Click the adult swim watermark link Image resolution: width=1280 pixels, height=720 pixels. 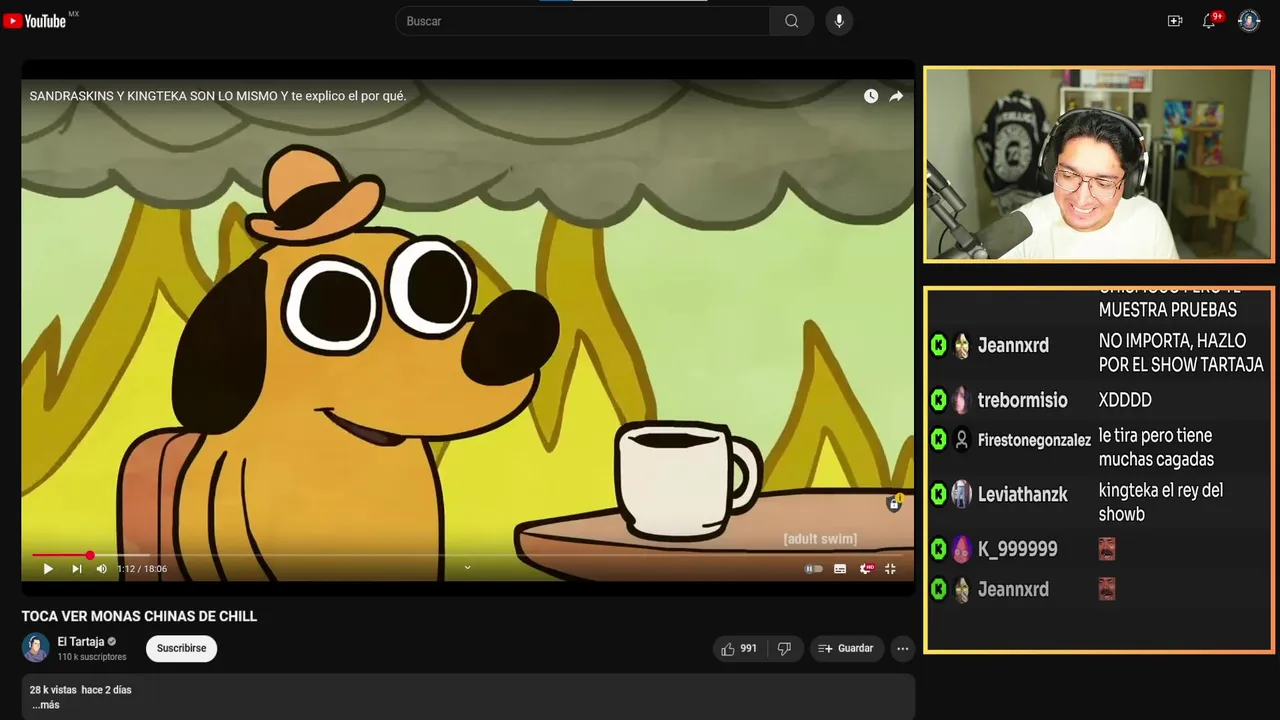820,539
